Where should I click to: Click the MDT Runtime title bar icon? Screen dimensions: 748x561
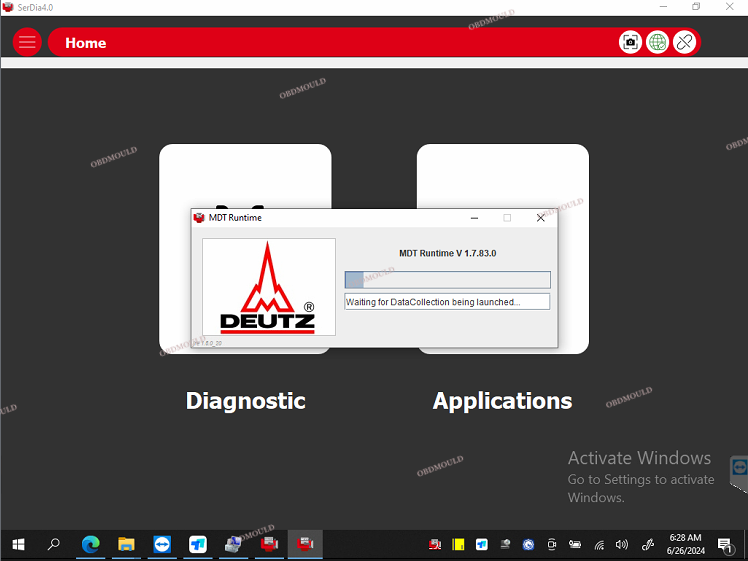tap(199, 218)
